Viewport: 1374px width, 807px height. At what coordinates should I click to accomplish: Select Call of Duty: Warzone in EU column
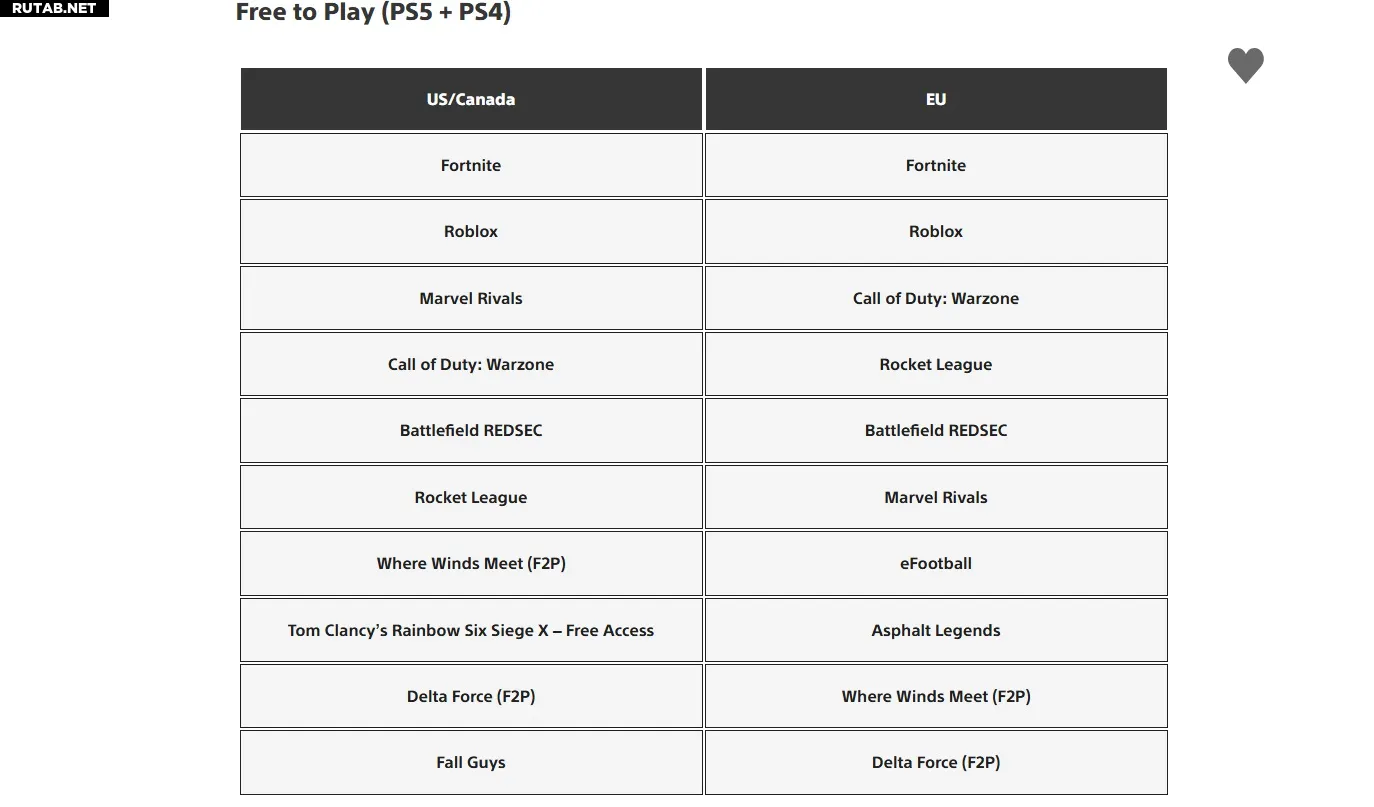point(936,298)
